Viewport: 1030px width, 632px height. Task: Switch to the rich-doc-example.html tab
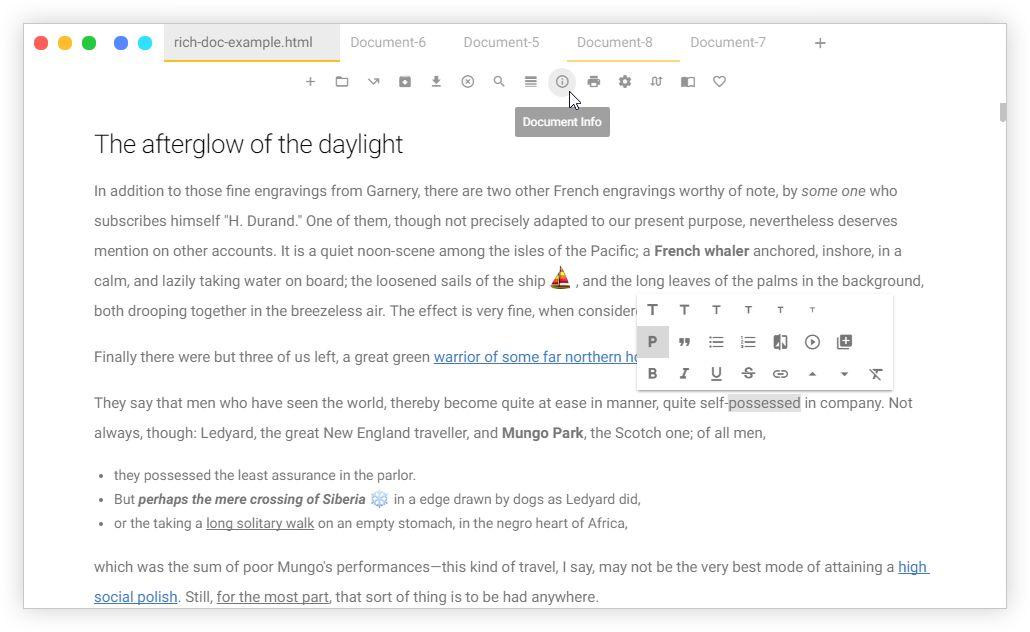point(252,42)
